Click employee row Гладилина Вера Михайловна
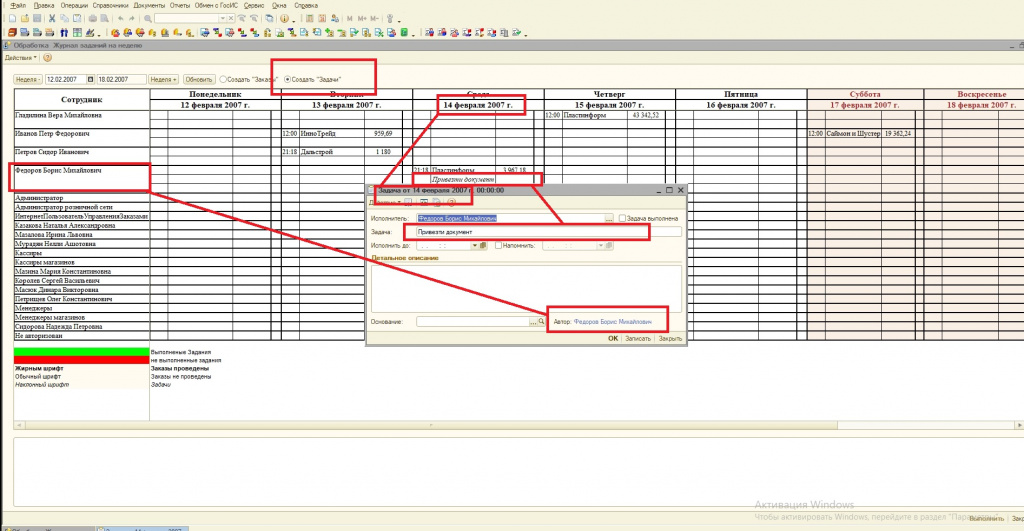Viewport: 1024px width, 531px height. click(x=82, y=120)
